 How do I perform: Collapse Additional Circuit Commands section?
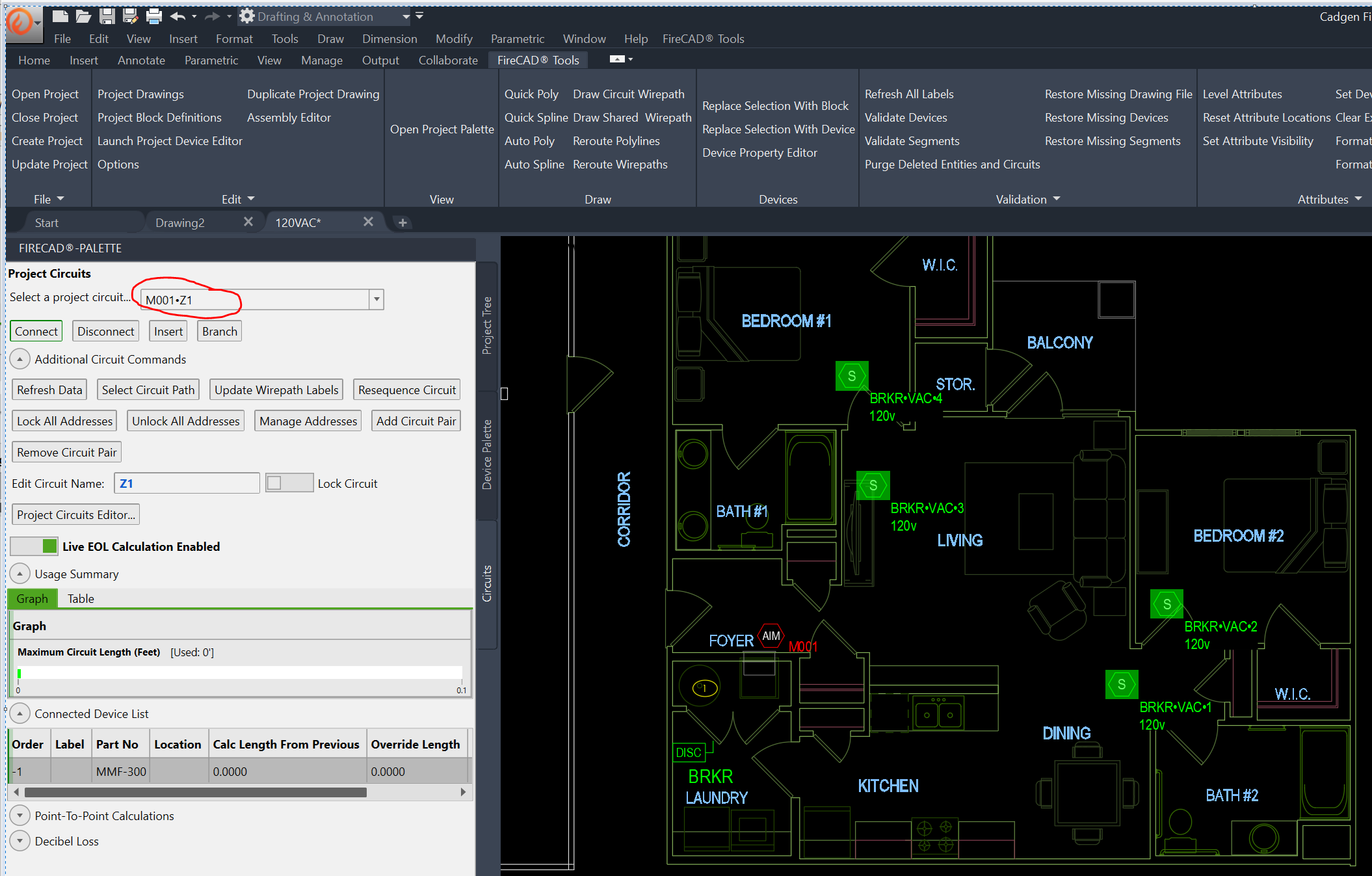20,359
